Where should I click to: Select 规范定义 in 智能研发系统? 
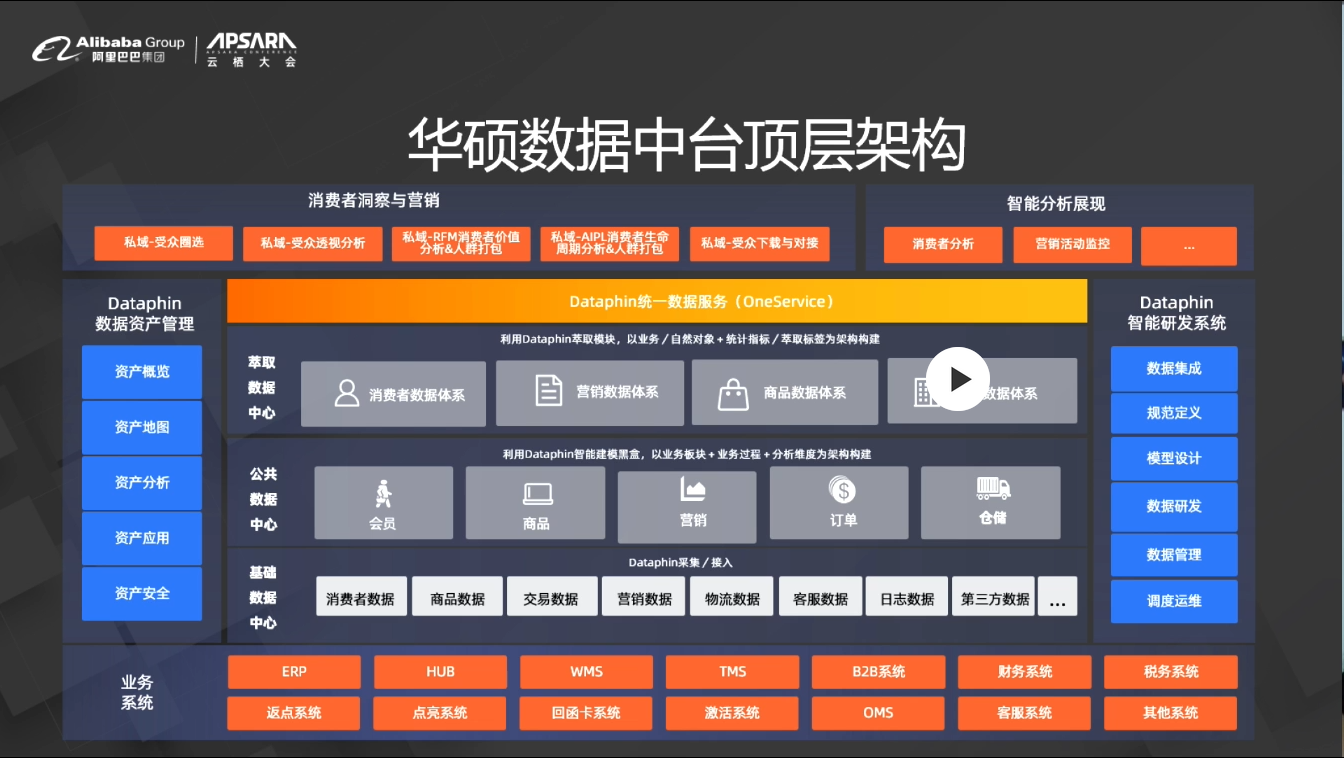[1174, 413]
